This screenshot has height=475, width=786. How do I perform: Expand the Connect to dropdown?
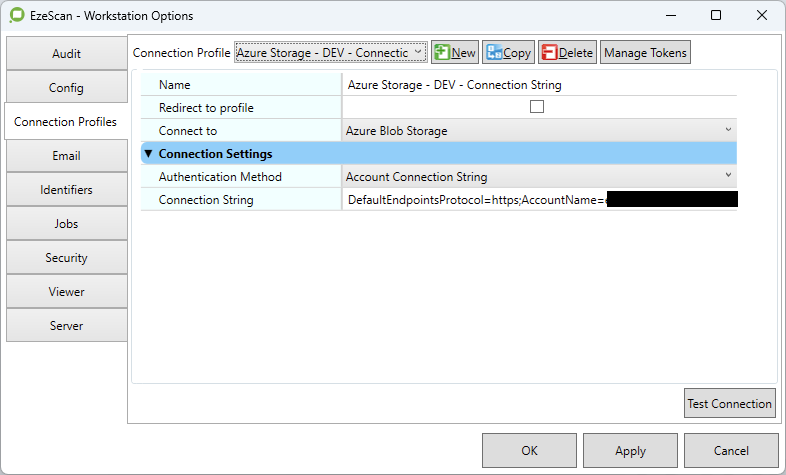pyautogui.click(x=538, y=130)
